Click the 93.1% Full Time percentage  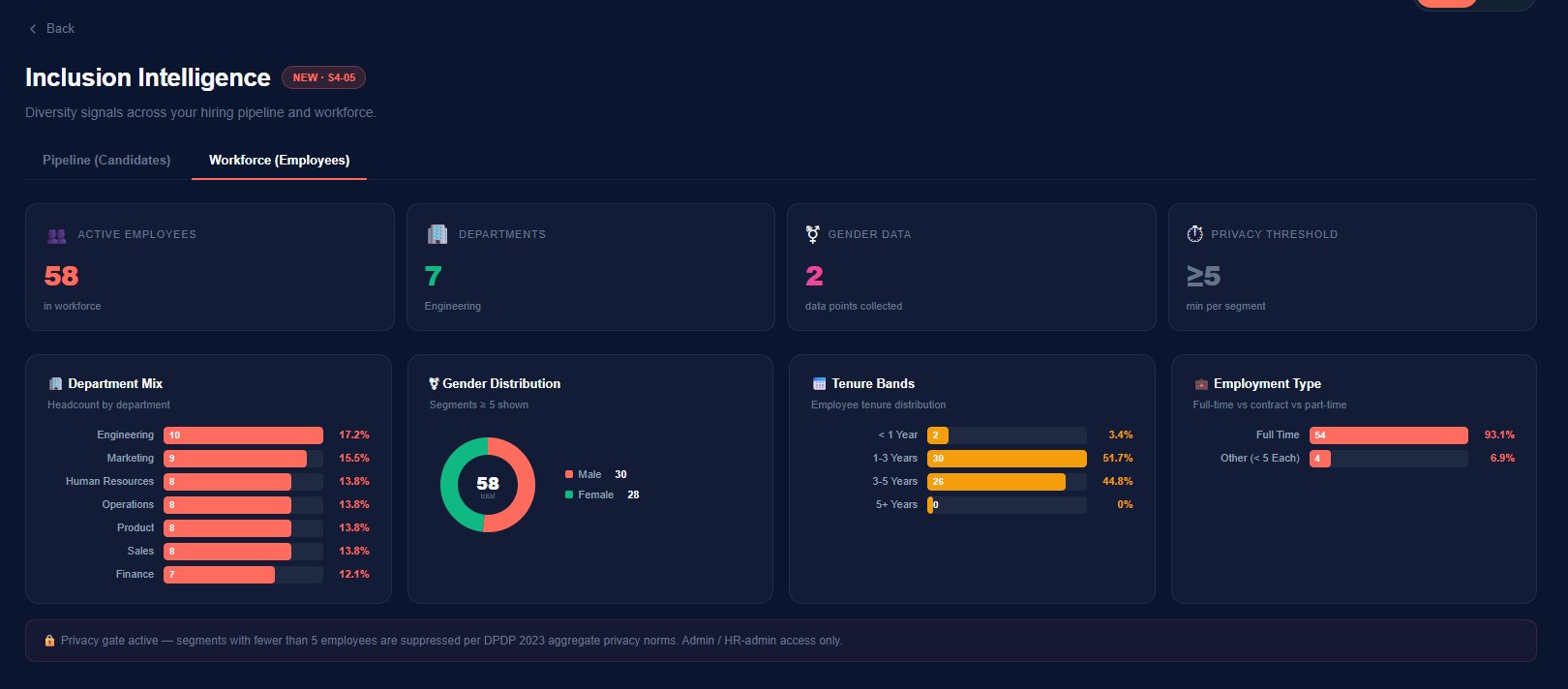pos(1499,435)
